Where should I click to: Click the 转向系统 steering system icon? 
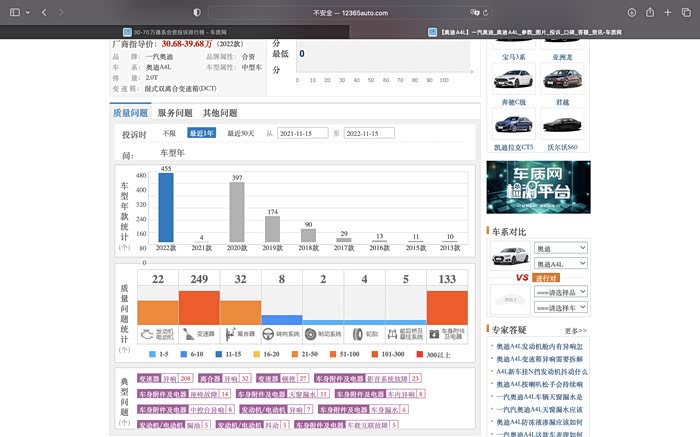pyautogui.click(x=281, y=334)
